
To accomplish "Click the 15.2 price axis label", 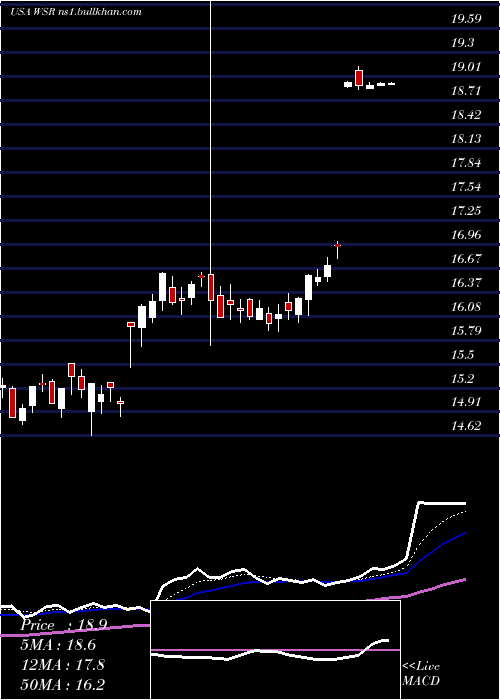I will [463, 379].
